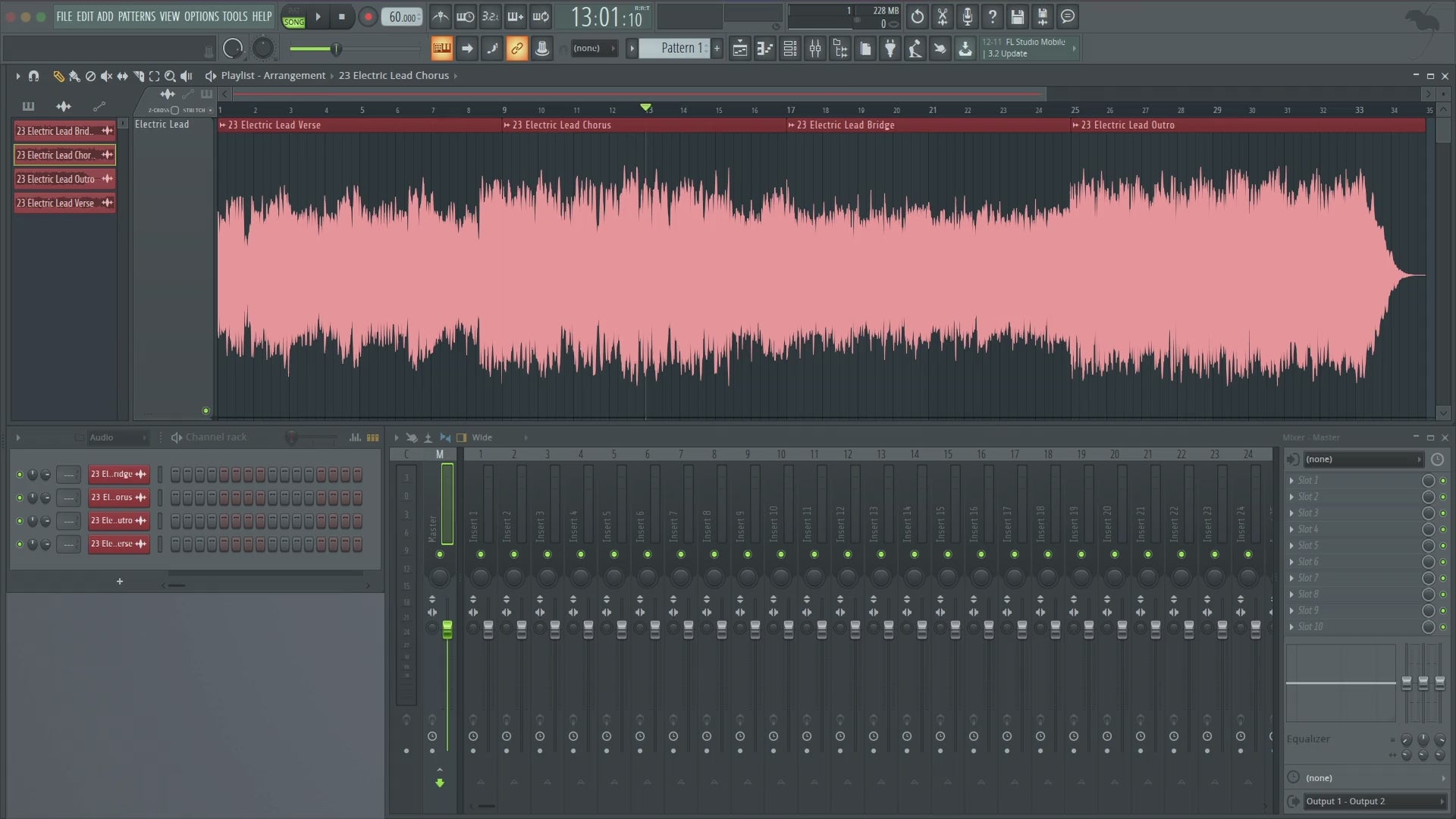The width and height of the screenshot is (1456, 819).
Task: Open the Channel rack view icon
Action: point(790,49)
